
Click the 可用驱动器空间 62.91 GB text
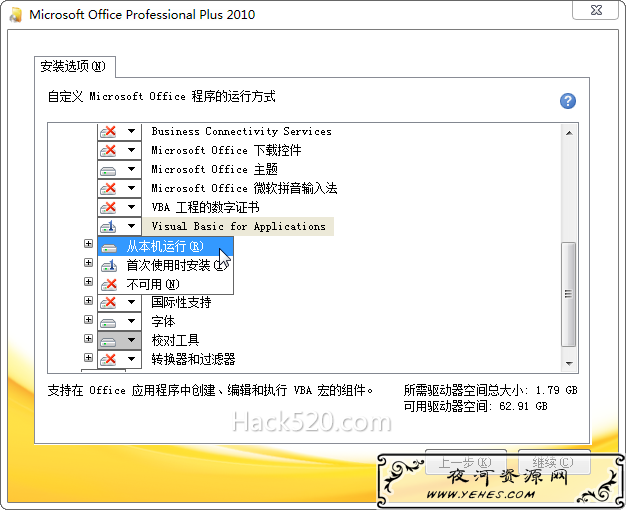(475, 406)
